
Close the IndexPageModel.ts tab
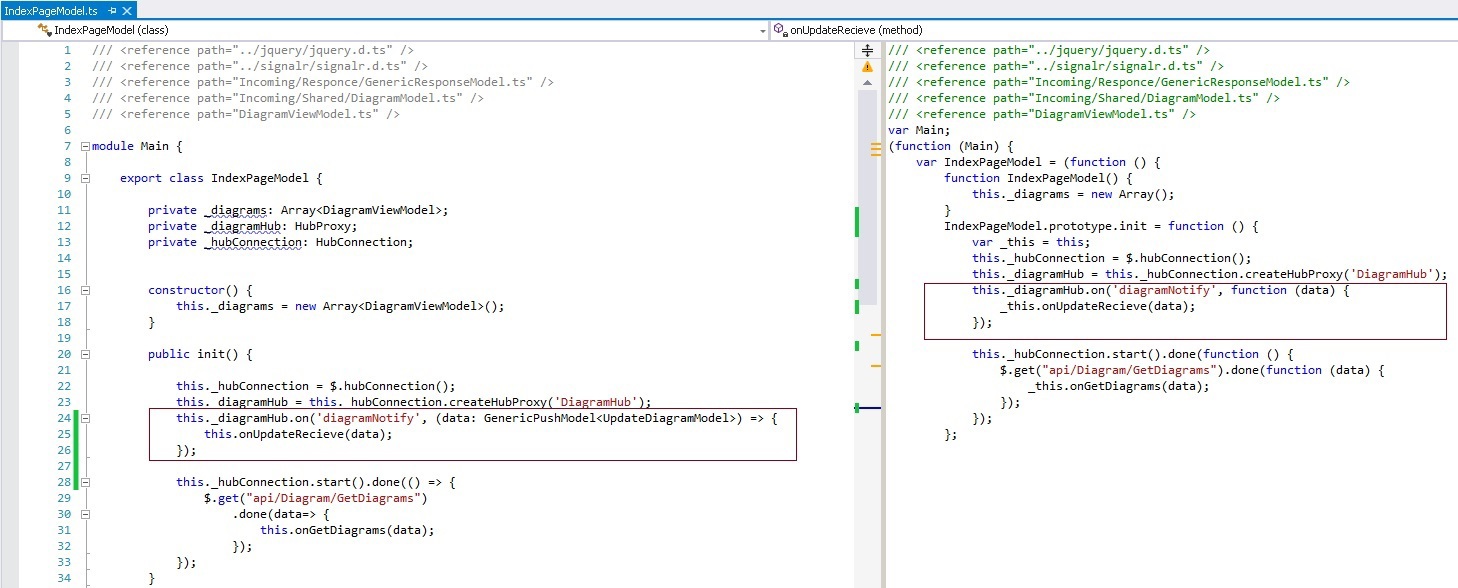[126, 9]
